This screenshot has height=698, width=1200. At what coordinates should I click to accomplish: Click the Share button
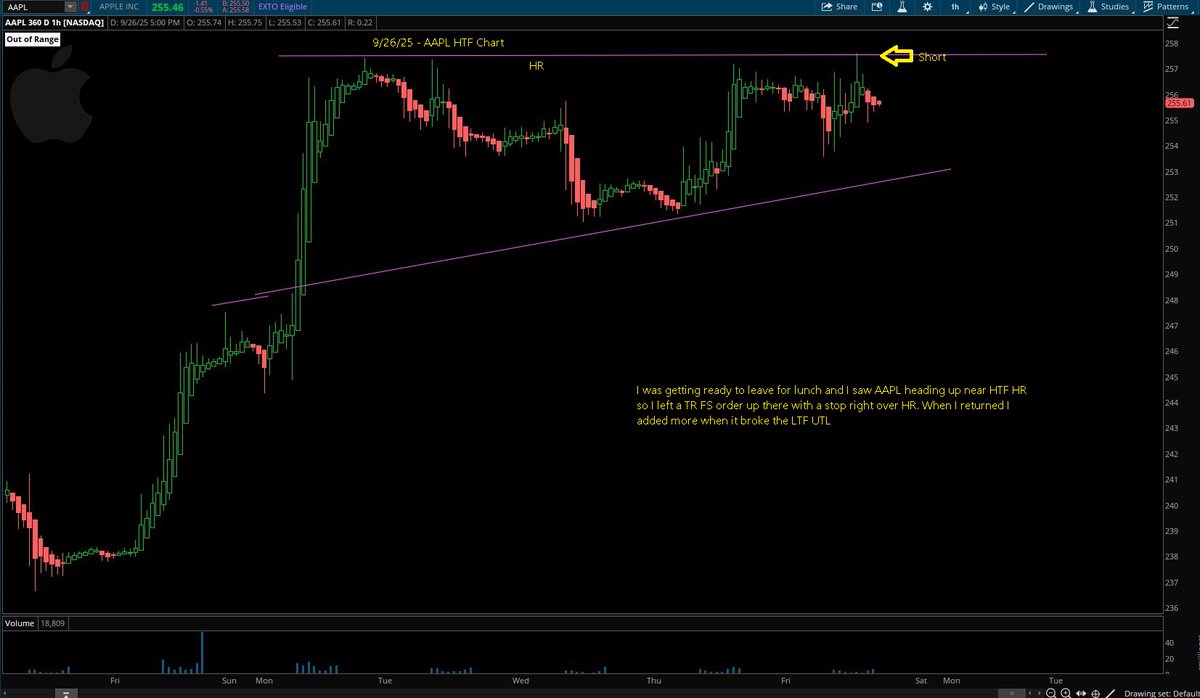pyautogui.click(x=839, y=7)
